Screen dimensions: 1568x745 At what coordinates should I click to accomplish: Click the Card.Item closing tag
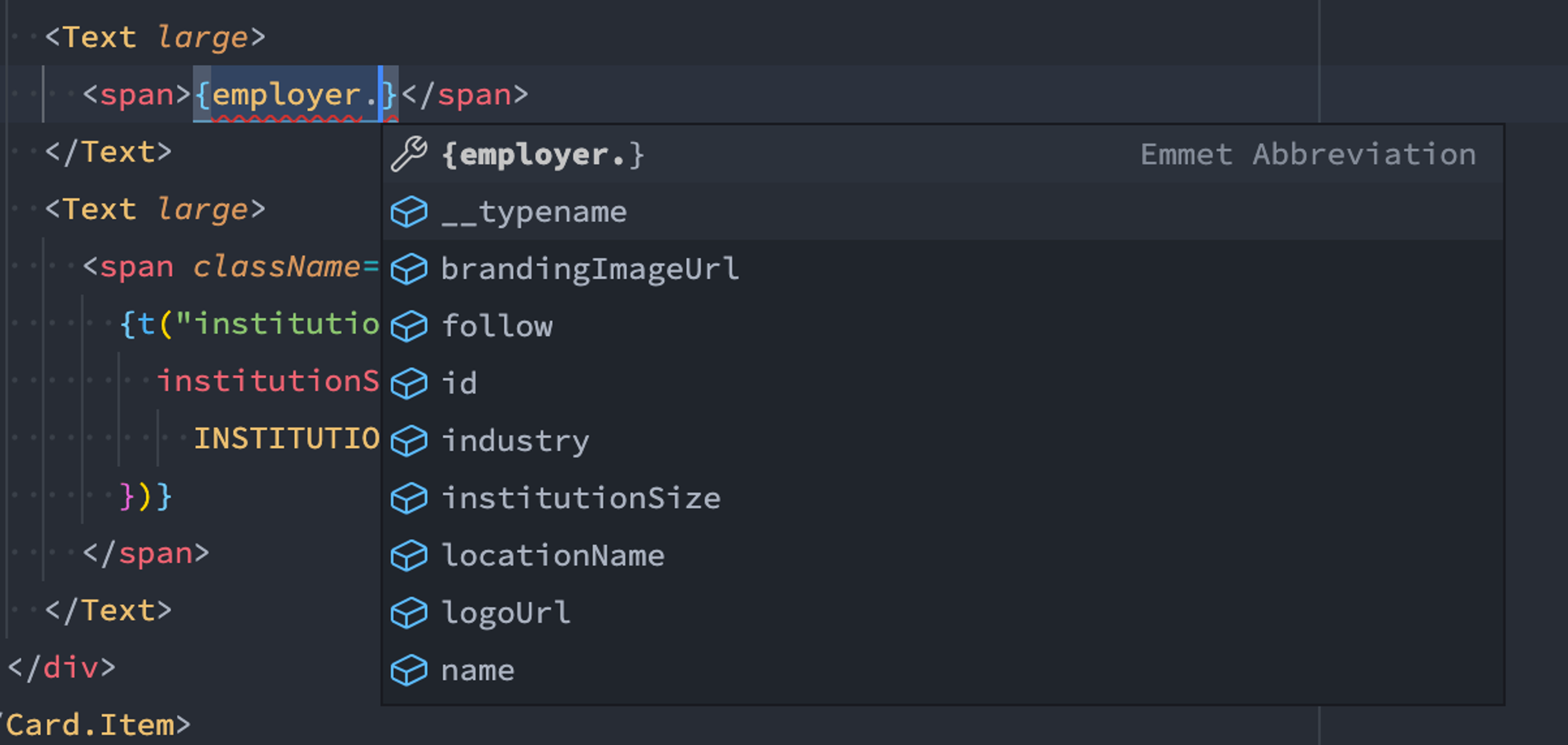coord(98,725)
